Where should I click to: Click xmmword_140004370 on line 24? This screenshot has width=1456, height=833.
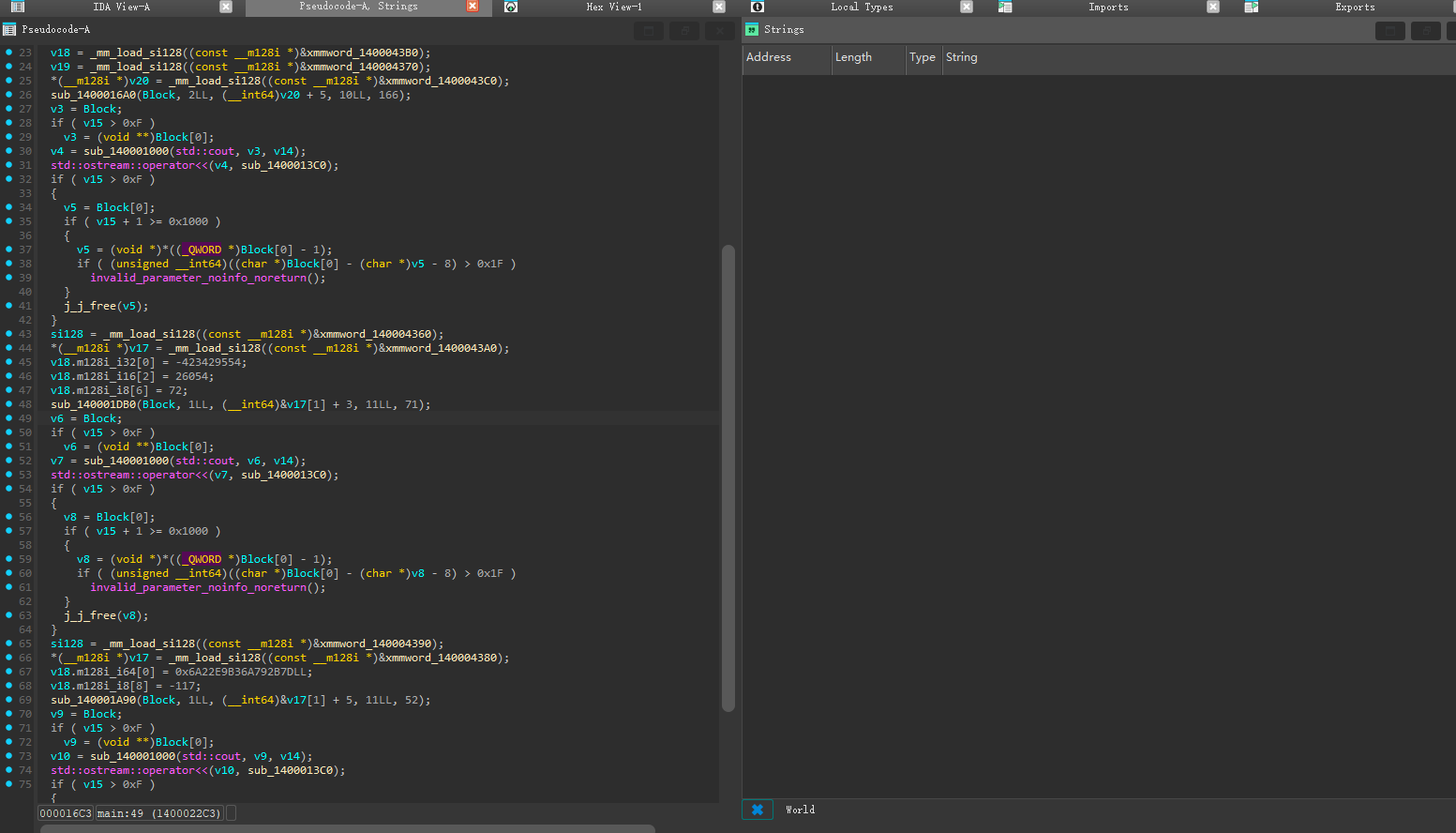[x=363, y=67]
